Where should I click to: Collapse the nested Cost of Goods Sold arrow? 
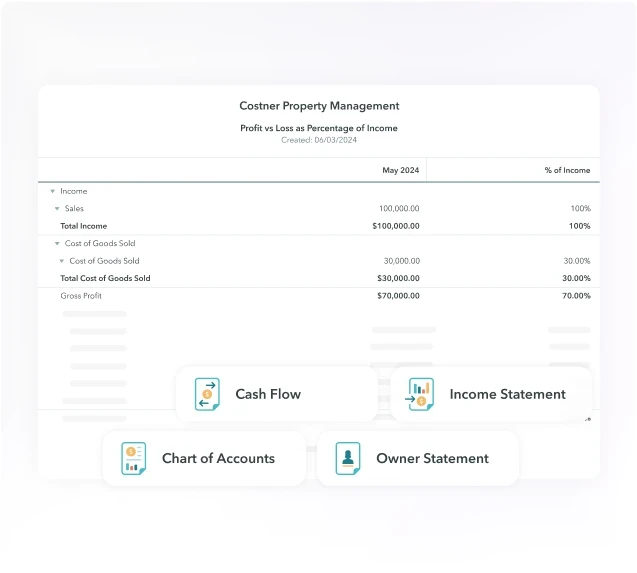(62, 261)
